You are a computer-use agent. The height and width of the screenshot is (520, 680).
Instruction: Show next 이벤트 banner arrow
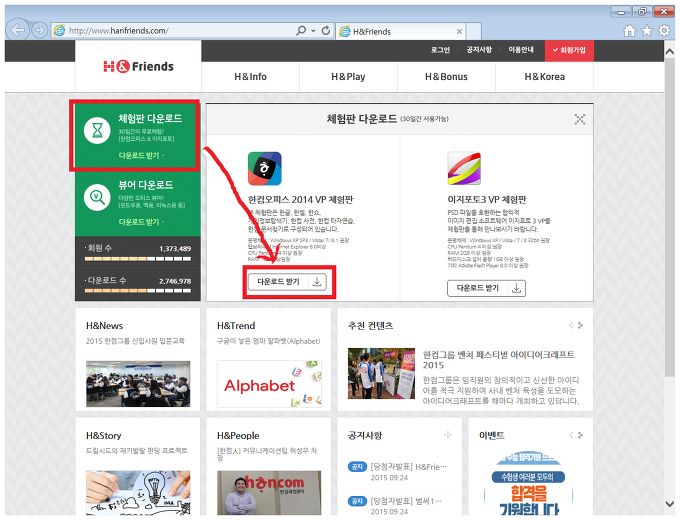581,435
